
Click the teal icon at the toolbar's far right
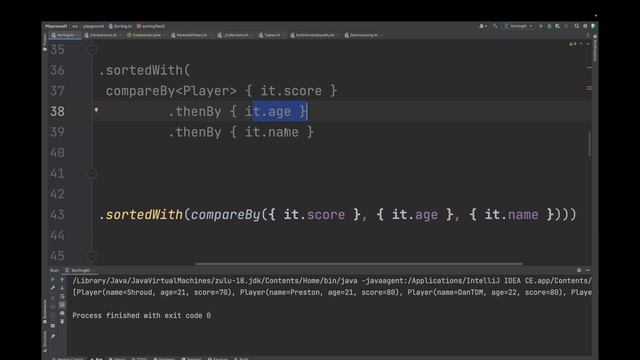(593, 26)
